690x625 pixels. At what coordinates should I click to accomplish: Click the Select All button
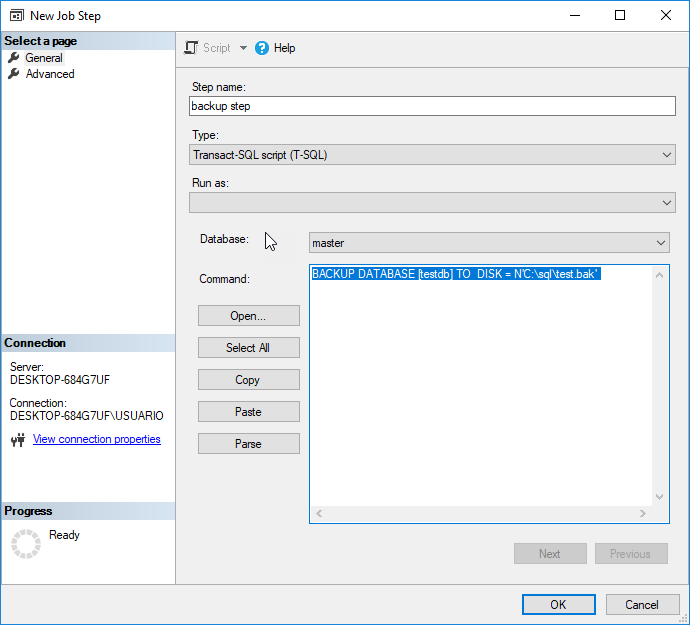click(x=248, y=348)
